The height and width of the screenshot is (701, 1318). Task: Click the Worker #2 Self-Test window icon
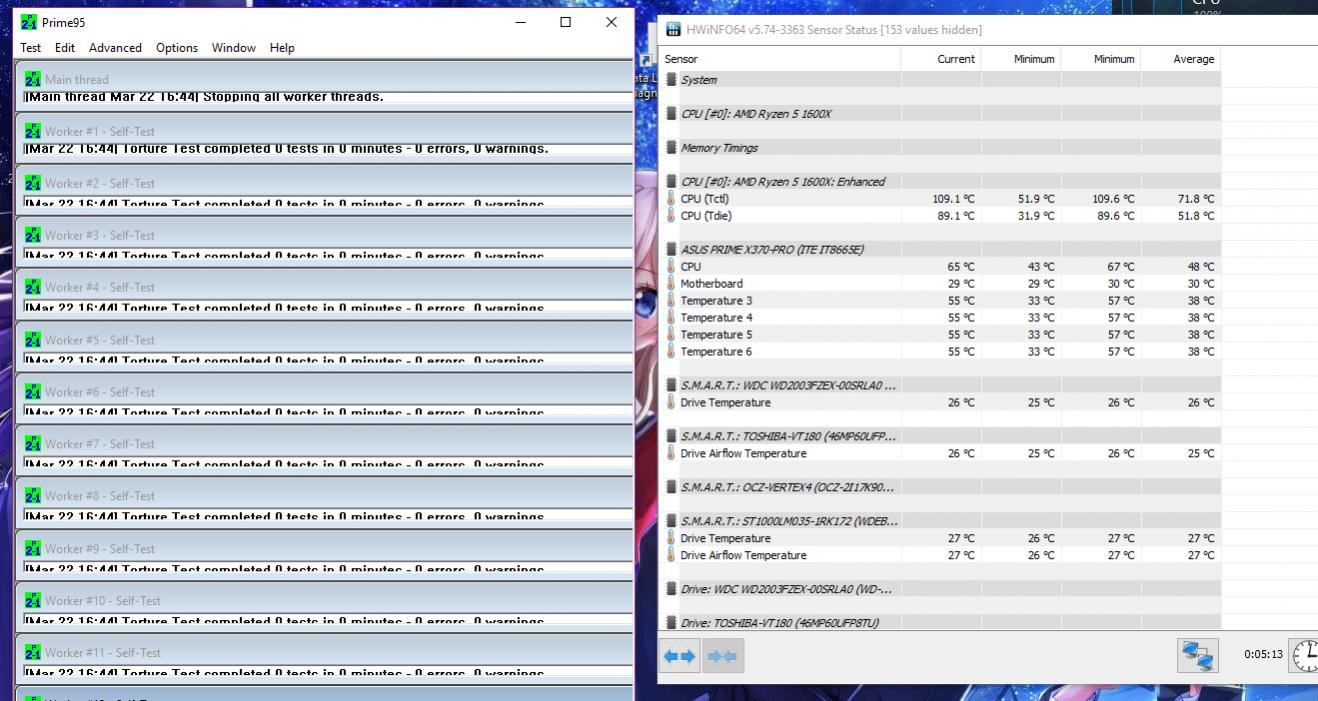point(33,183)
